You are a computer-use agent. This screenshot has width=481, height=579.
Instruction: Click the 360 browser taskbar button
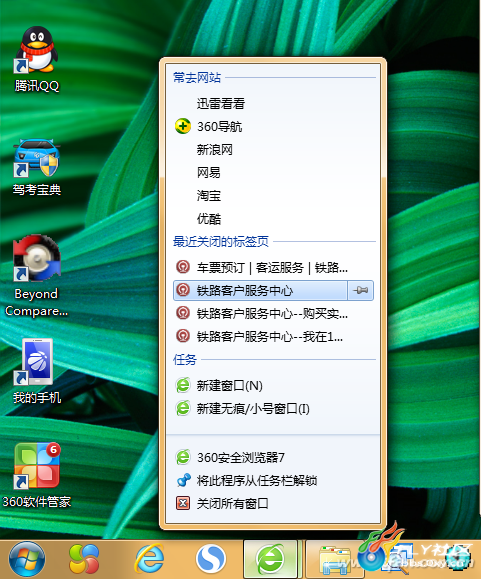click(271, 559)
